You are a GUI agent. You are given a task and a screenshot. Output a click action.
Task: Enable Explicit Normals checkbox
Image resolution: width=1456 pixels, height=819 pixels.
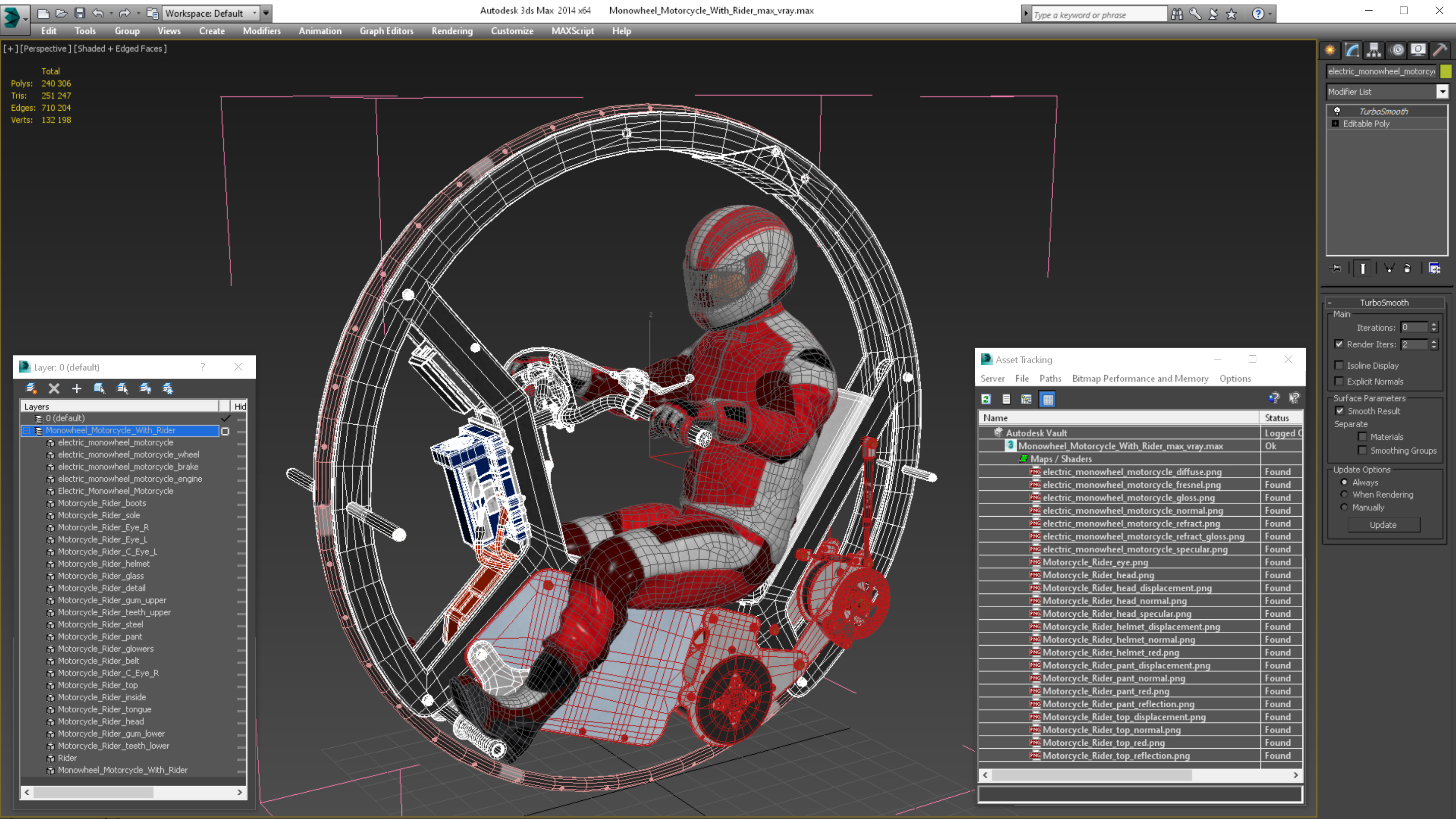click(1339, 381)
